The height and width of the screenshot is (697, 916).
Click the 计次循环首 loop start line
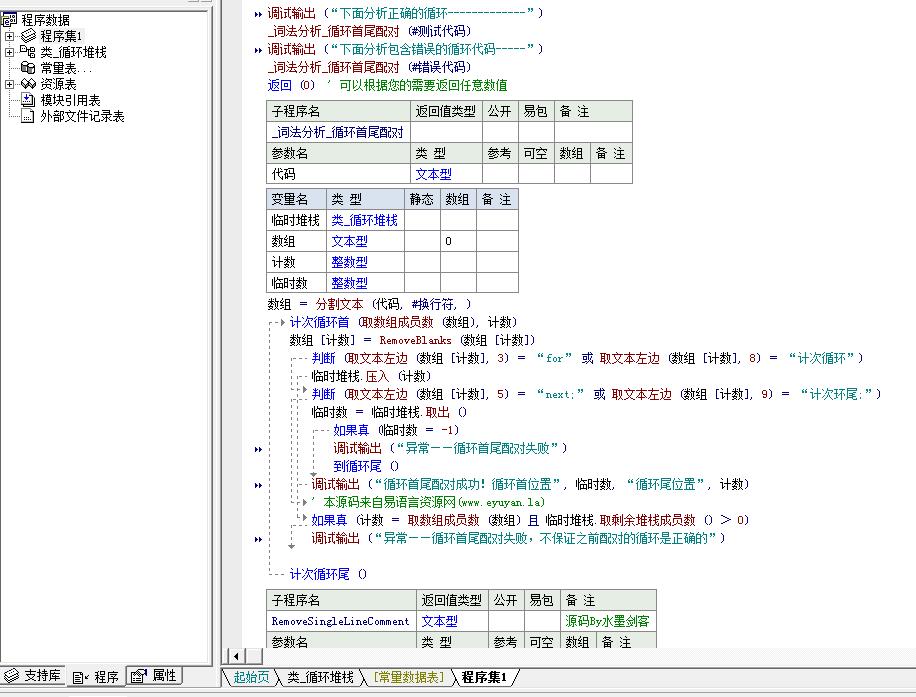(403, 323)
